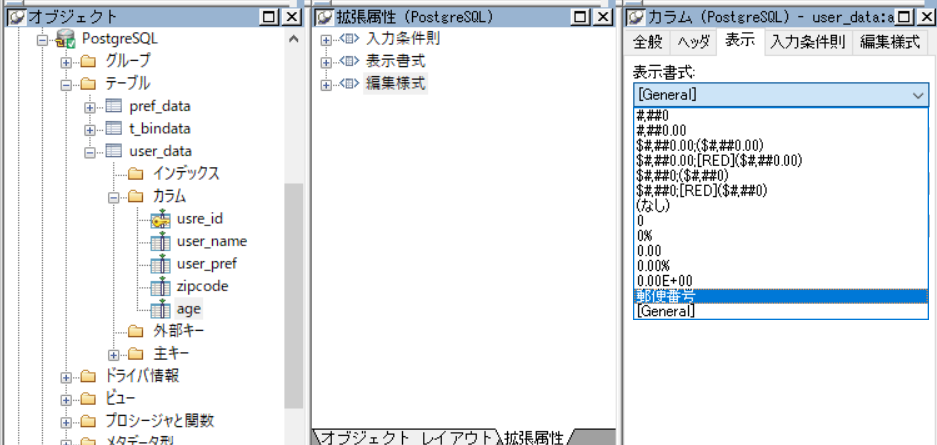Screen dimensions: 937x445
Task: Click the pref_data table icon
Action: pyautogui.click(x=113, y=106)
